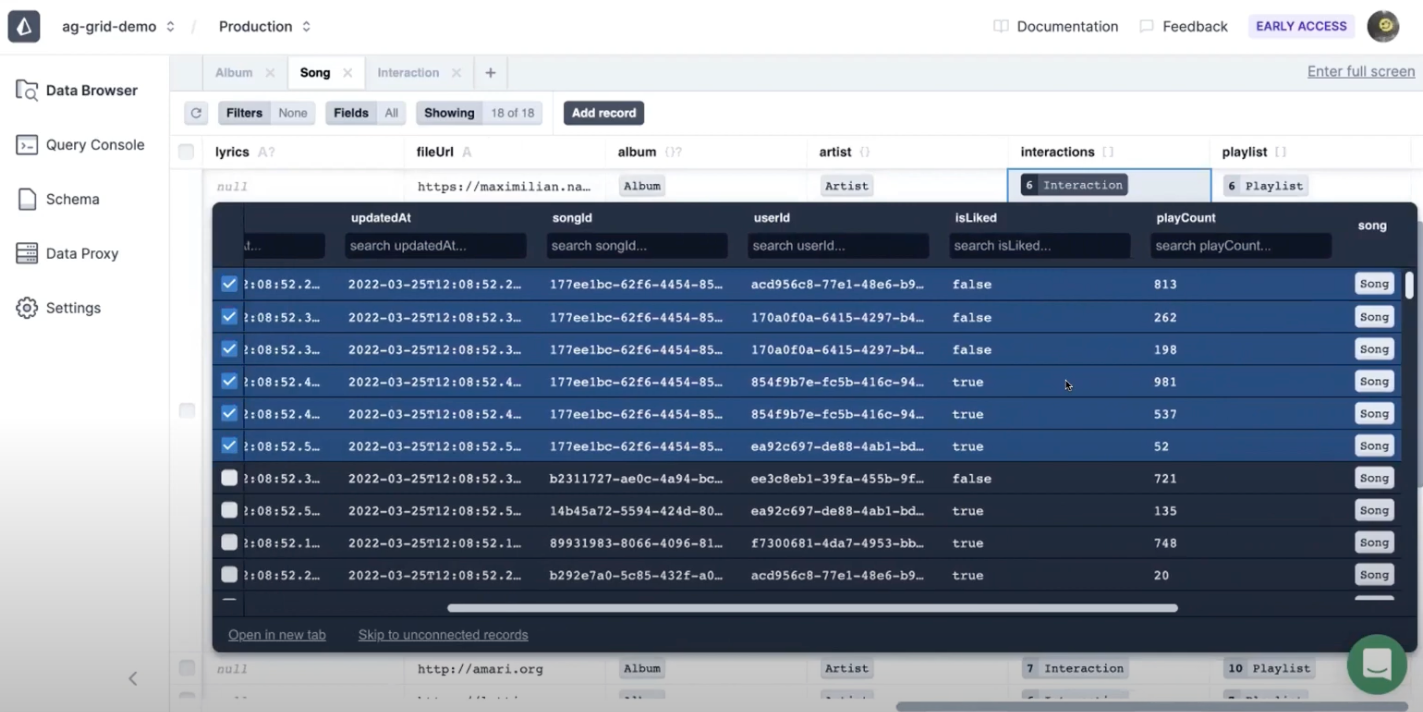The height and width of the screenshot is (712, 1423).
Task: Check the row with playCount 721
Action: coord(229,478)
